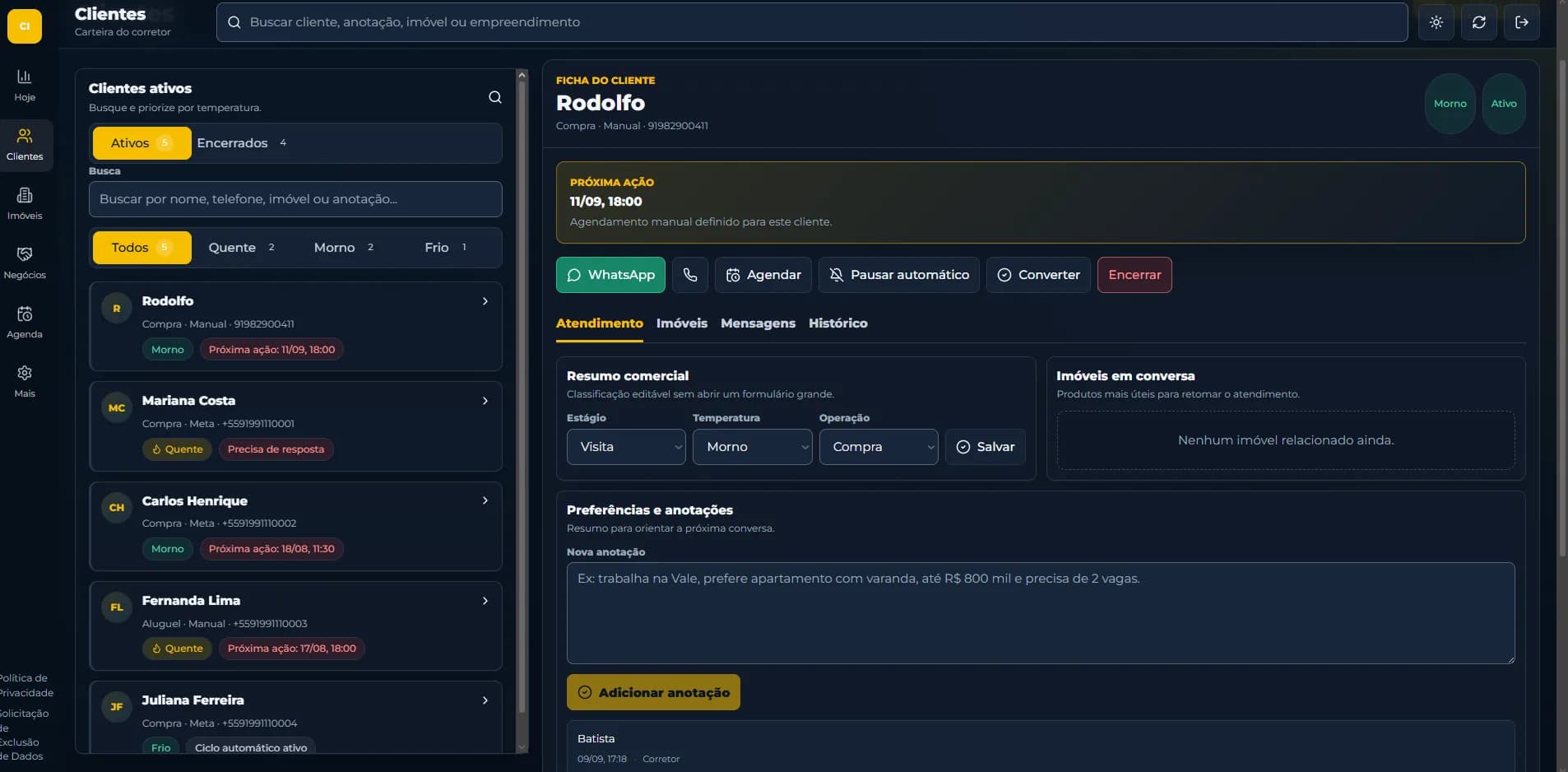Click the red Encerrar button
This screenshot has height=772, width=1568.
(1134, 275)
